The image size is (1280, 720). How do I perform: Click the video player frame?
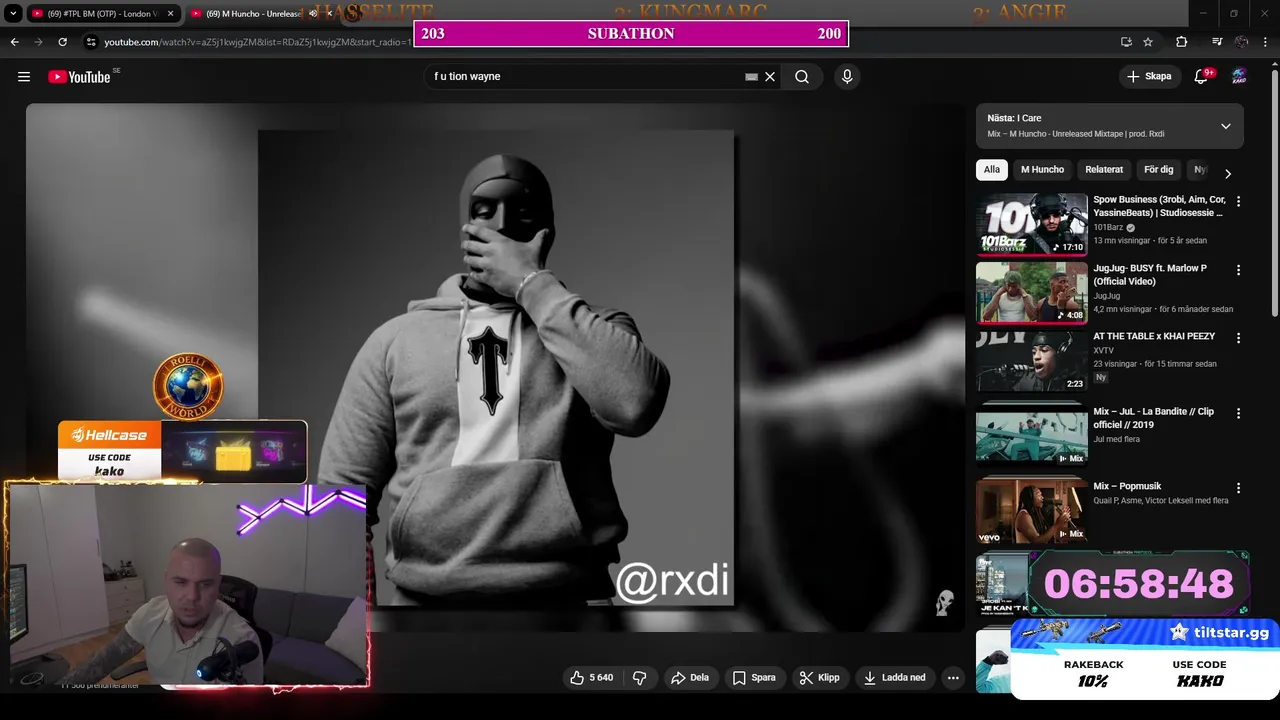495,368
